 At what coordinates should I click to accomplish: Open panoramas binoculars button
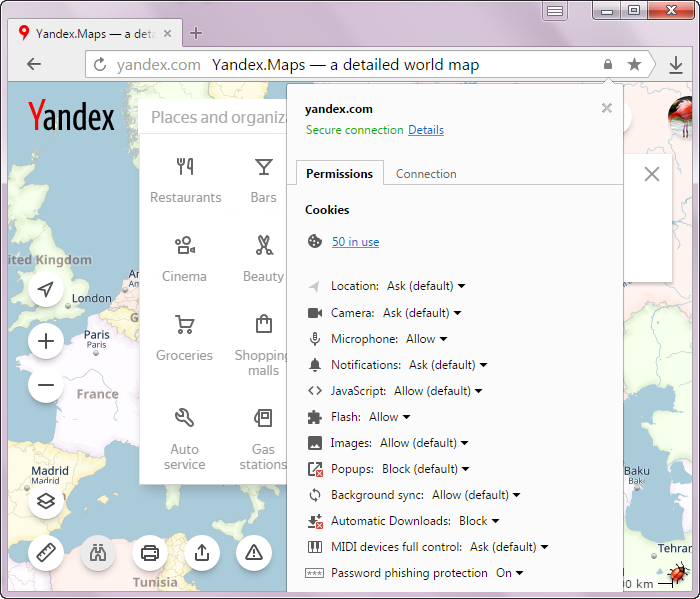tap(98, 553)
